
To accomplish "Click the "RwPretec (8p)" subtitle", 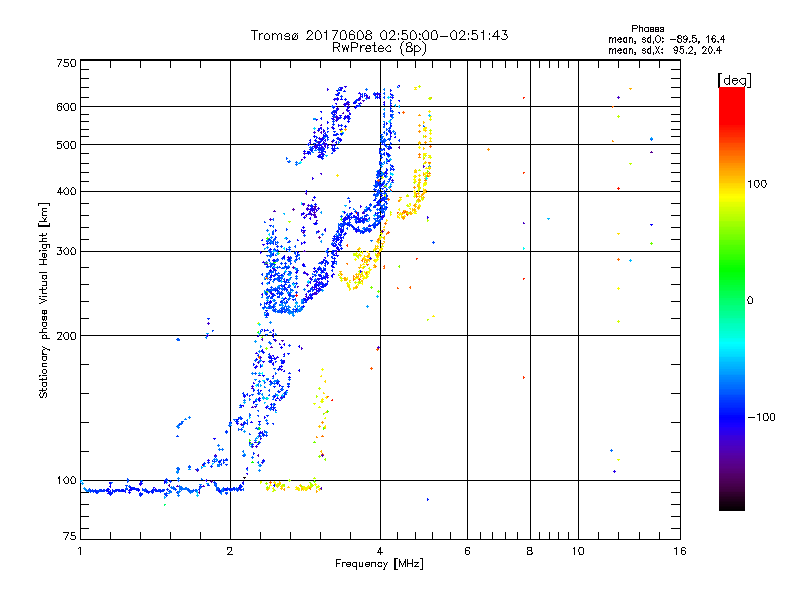I will (379, 48).
